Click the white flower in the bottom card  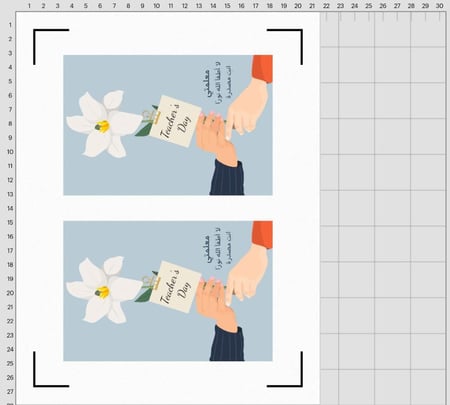pos(104,290)
